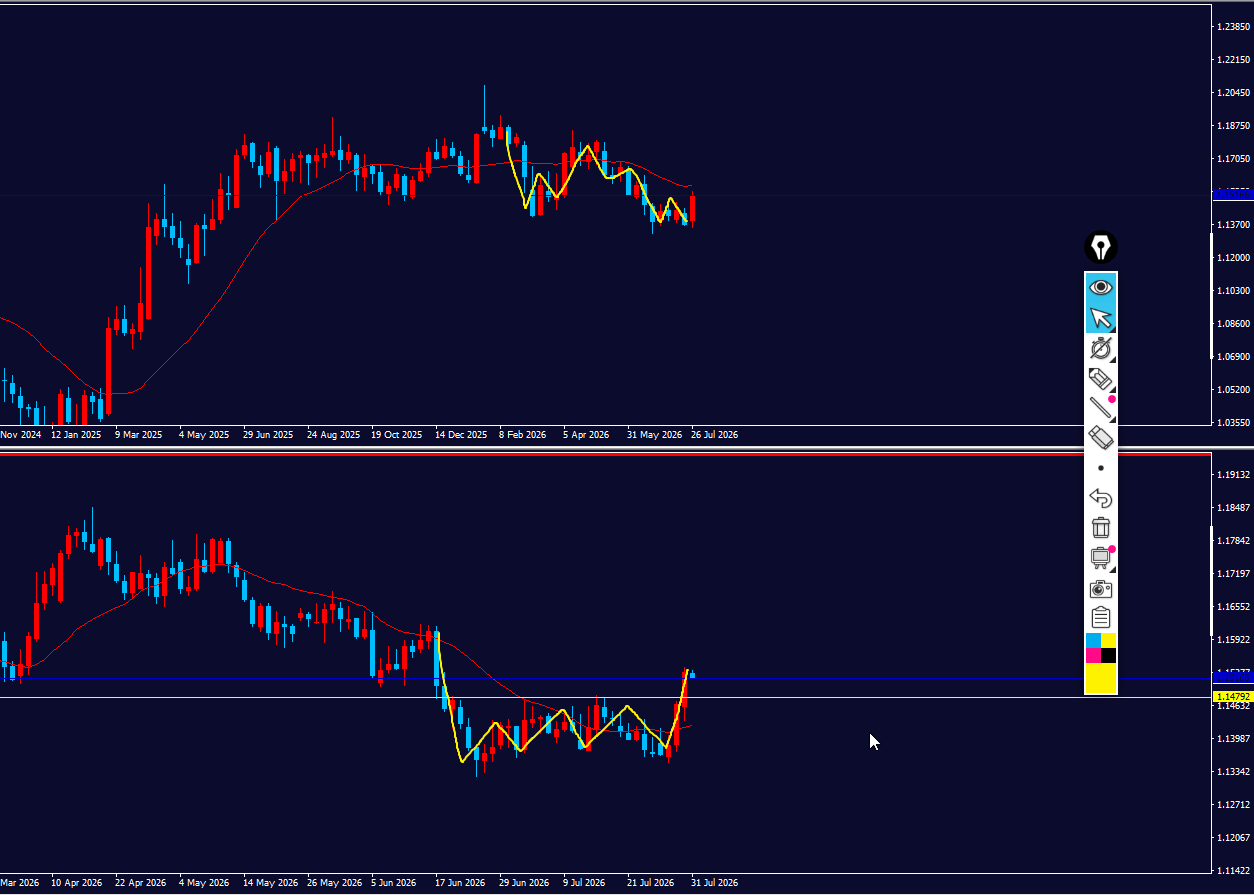
Task: Pick the magenta swatch in the palette
Action: (x=1093, y=655)
